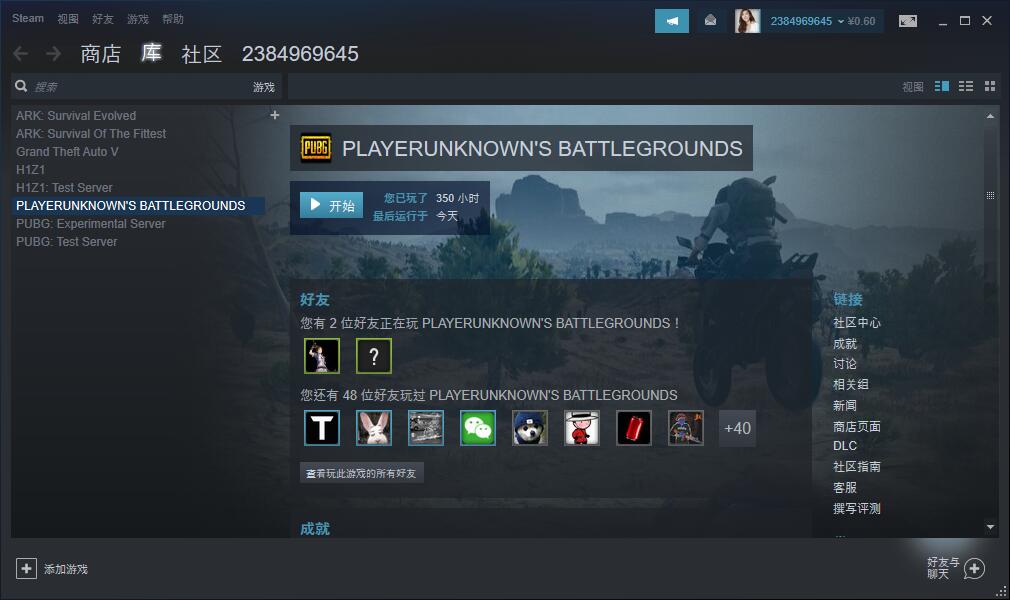Click the PUBG game logo icon

coord(316,148)
